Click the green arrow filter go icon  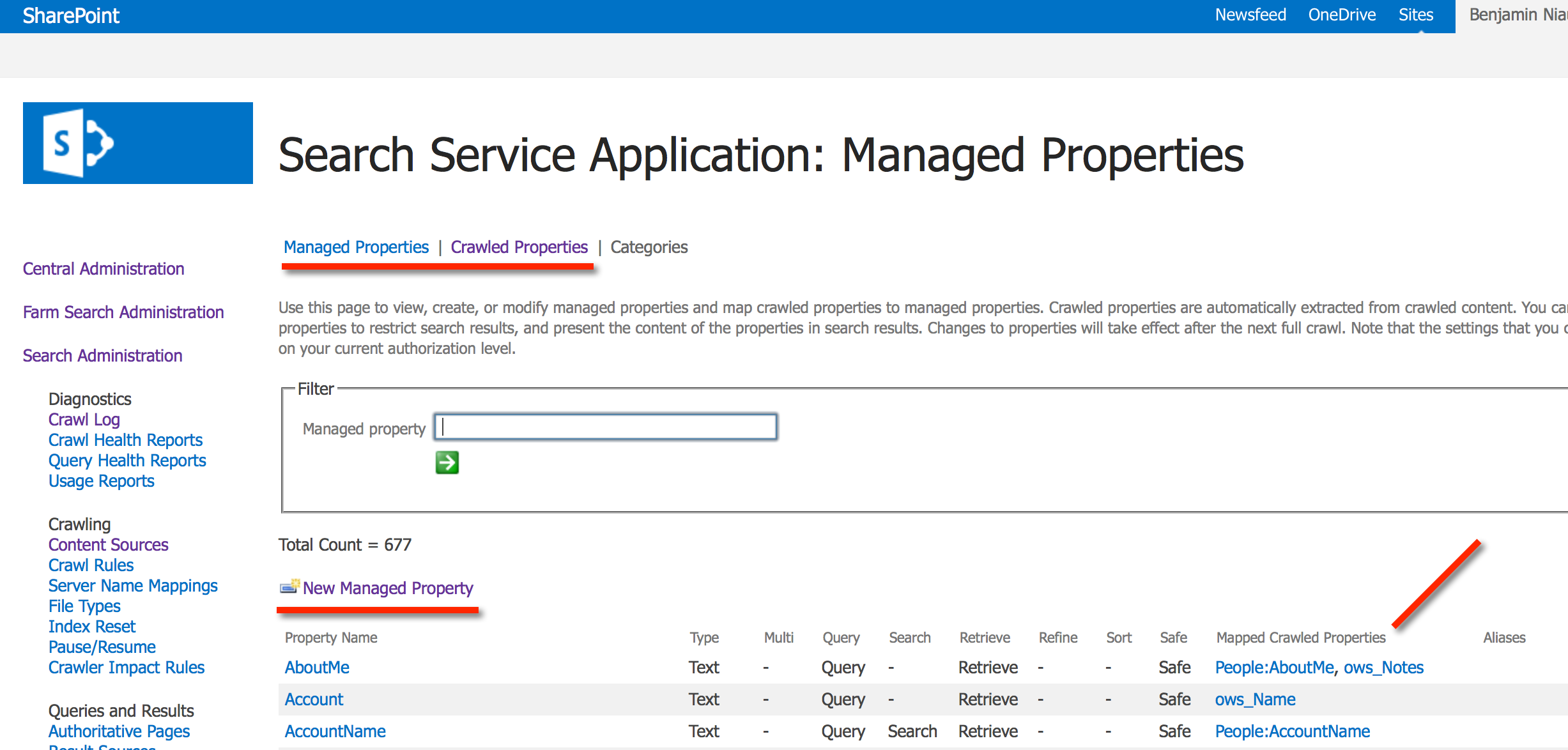click(447, 462)
